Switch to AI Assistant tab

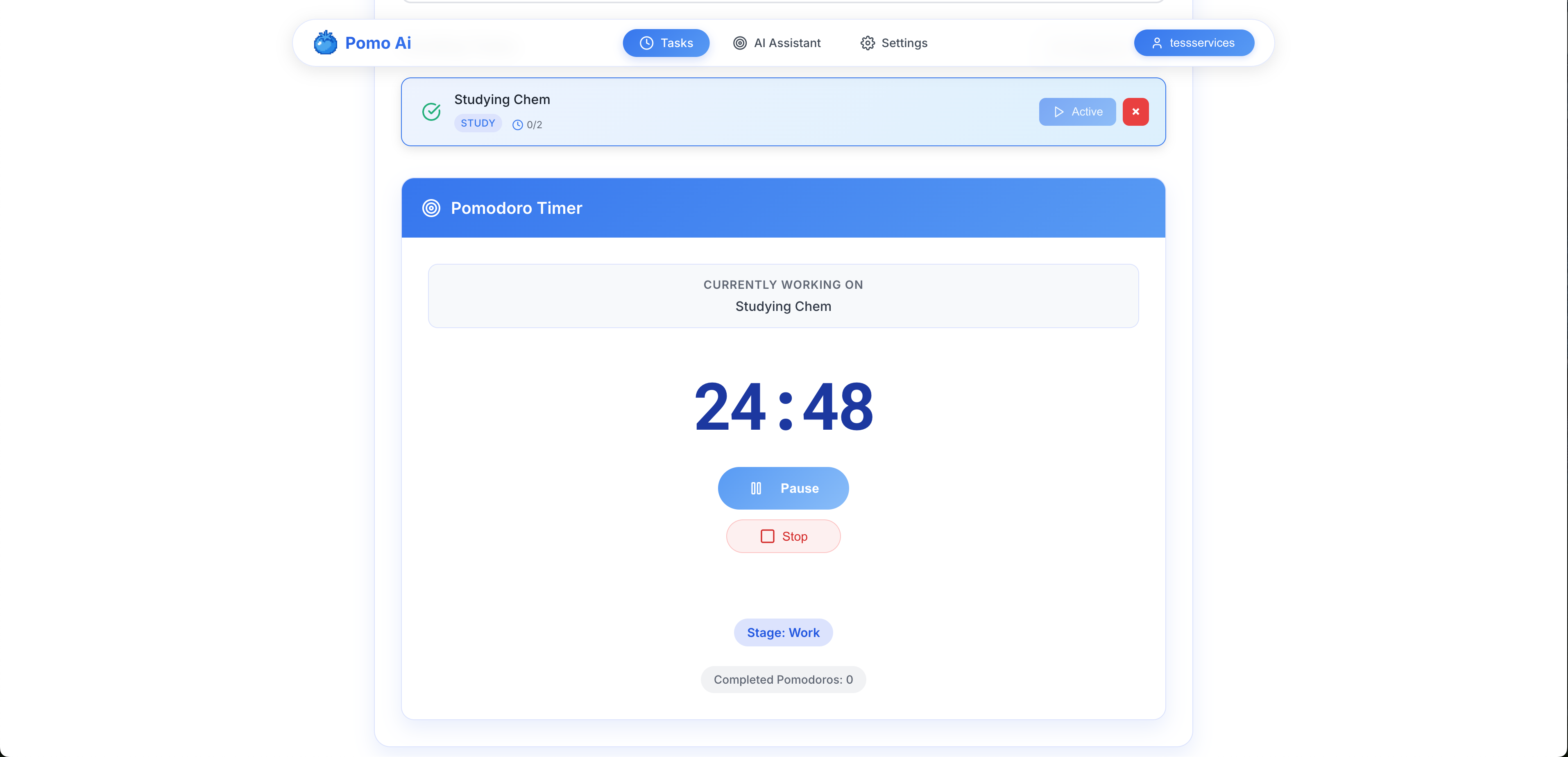tap(777, 43)
